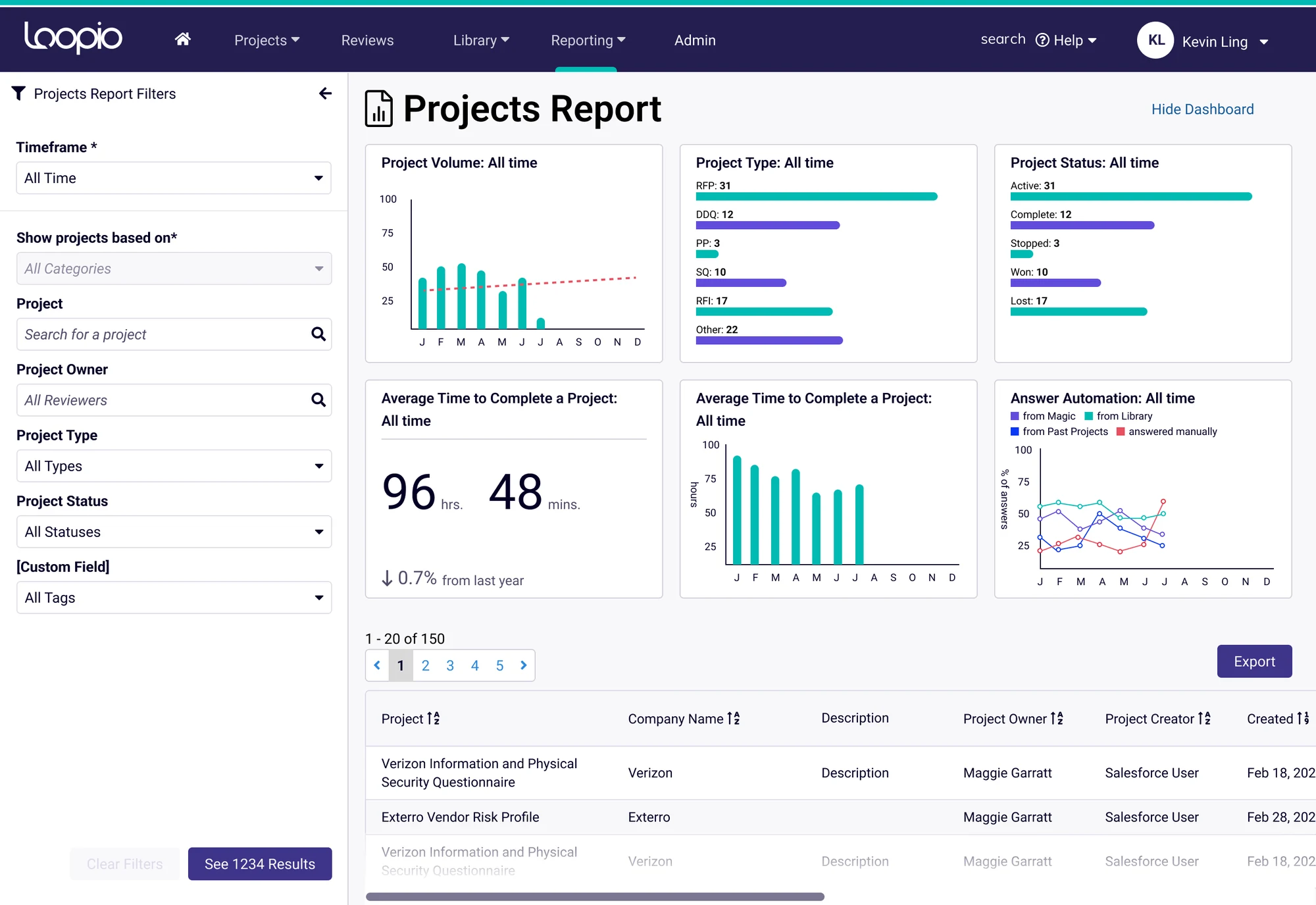Click the filter funnel icon

pyautogui.click(x=18, y=93)
